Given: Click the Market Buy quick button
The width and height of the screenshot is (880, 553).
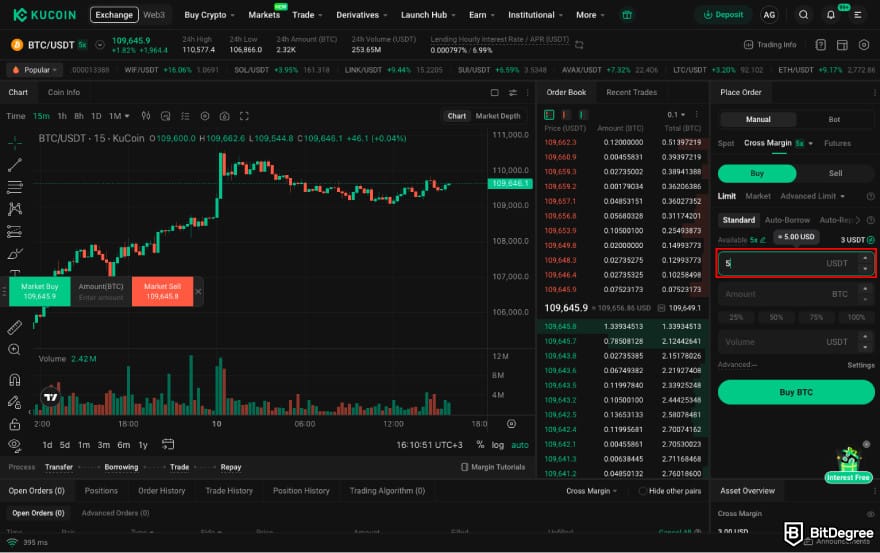Looking at the screenshot, I should (x=39, y=291).
